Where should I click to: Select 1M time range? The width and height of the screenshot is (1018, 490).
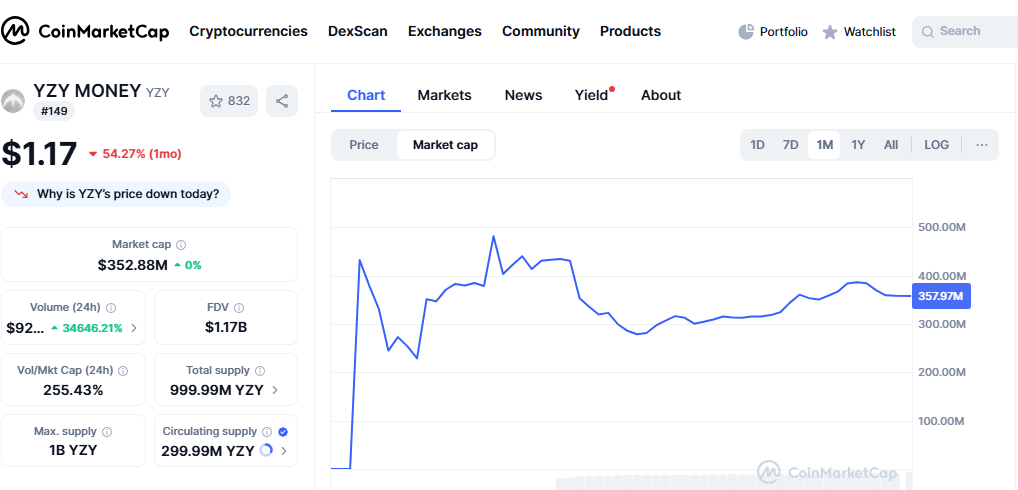(825, 145)
